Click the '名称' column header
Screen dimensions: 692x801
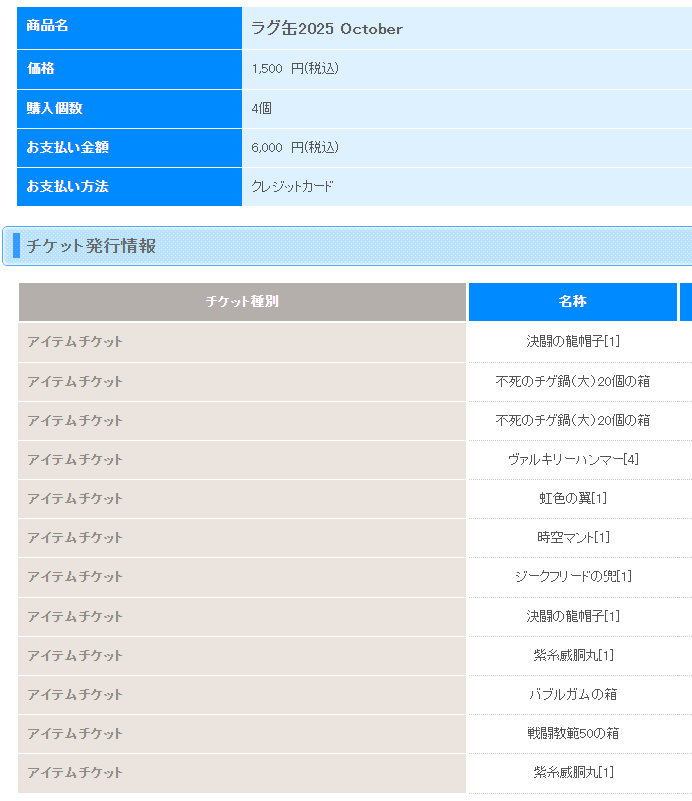click(572, 301)
